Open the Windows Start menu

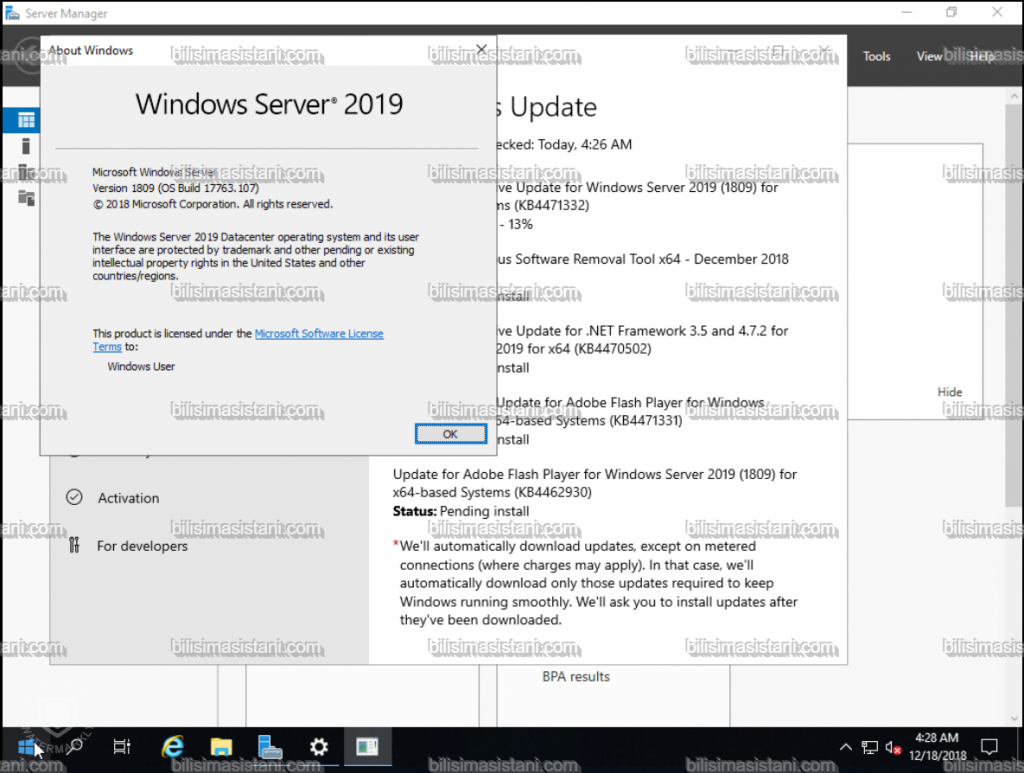click(x=26, y=746)
